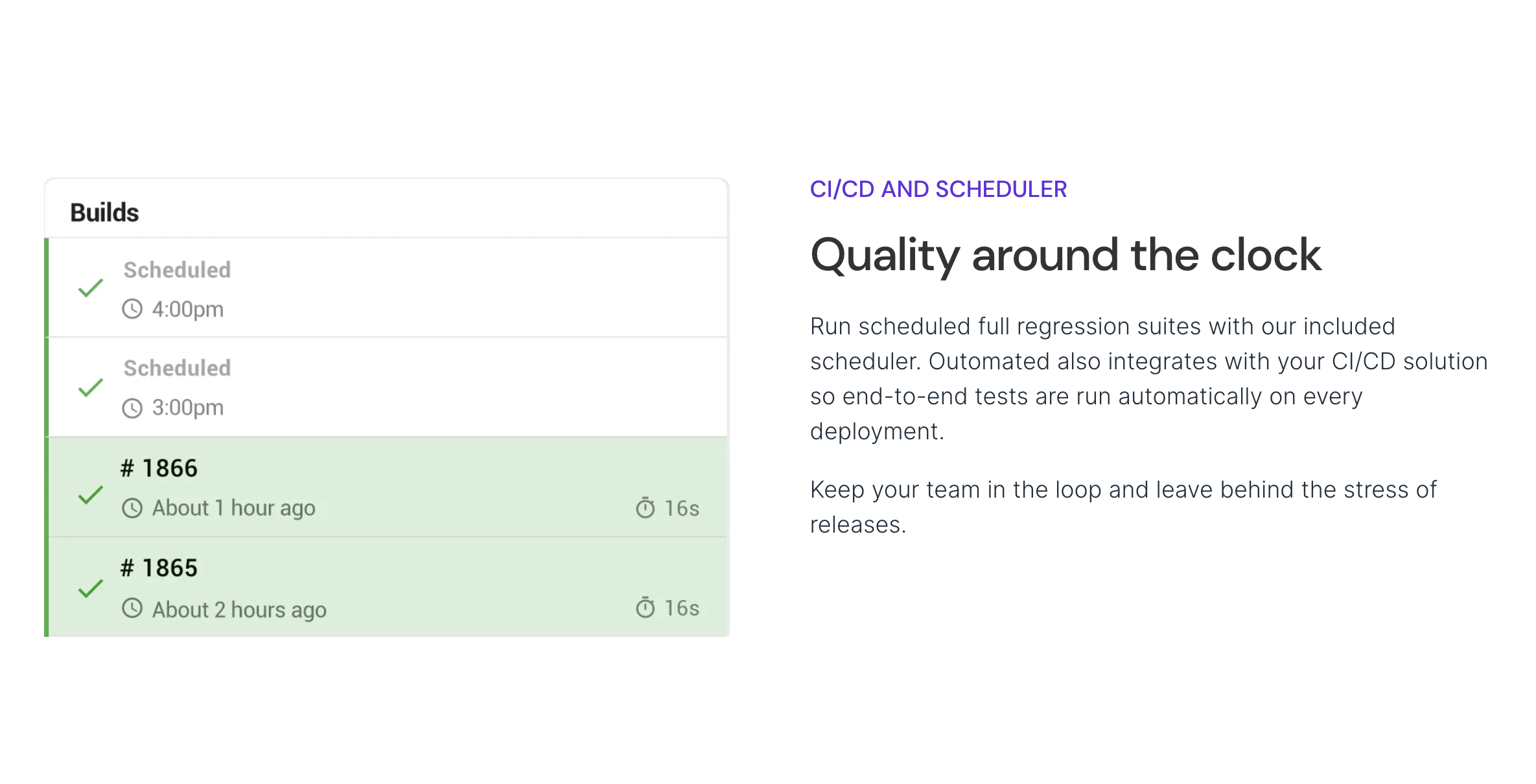Click the checkmark next to build #1865
1536x784 pixels.
click(91, 588)
